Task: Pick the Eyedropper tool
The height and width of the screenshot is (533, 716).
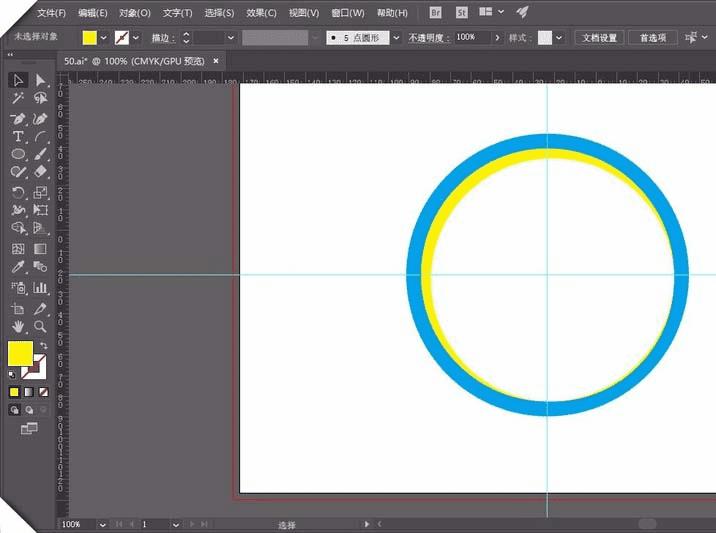Action: [x=18, y=267]
